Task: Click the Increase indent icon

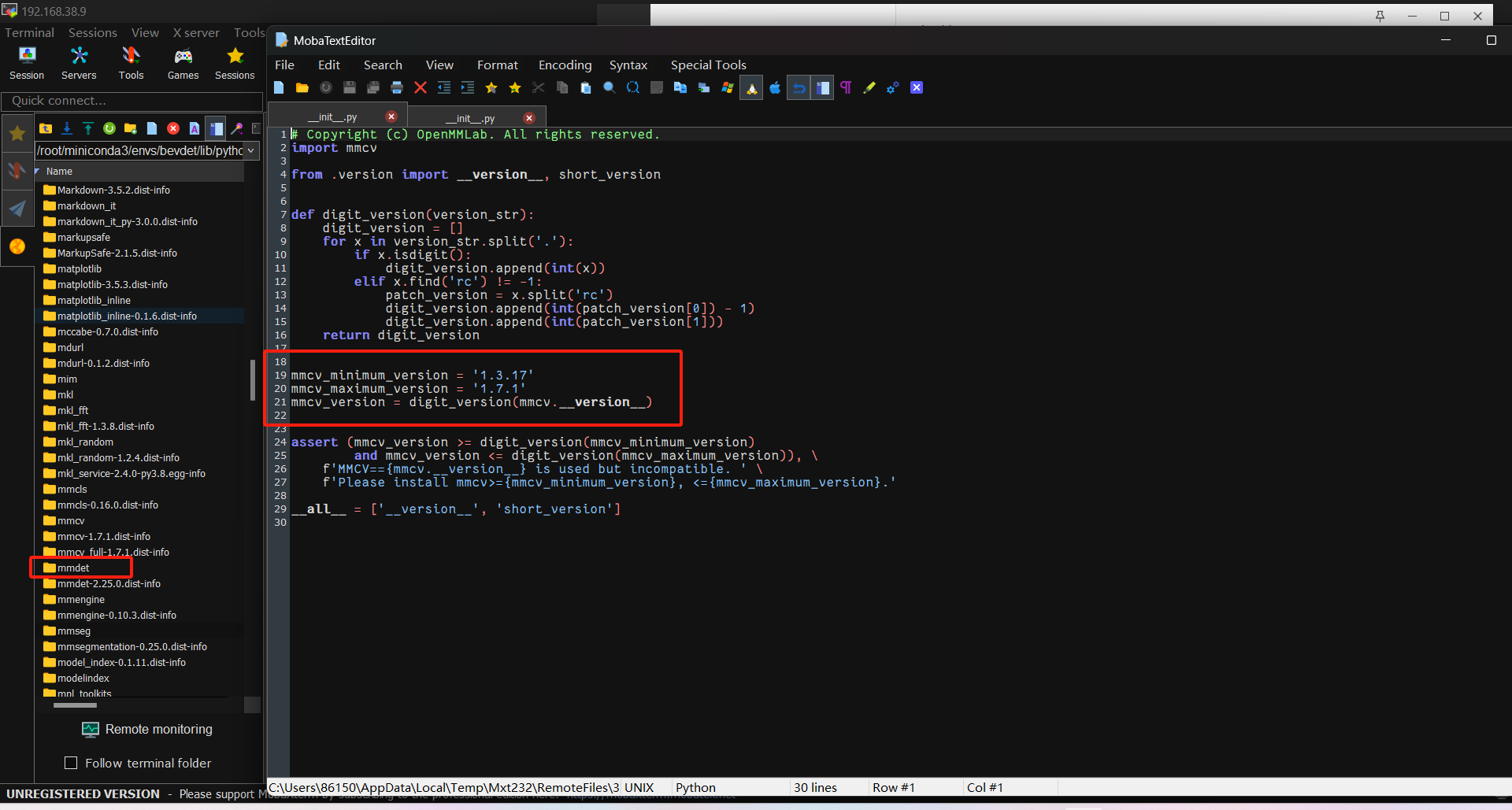Action: click(x=468, y=87)
